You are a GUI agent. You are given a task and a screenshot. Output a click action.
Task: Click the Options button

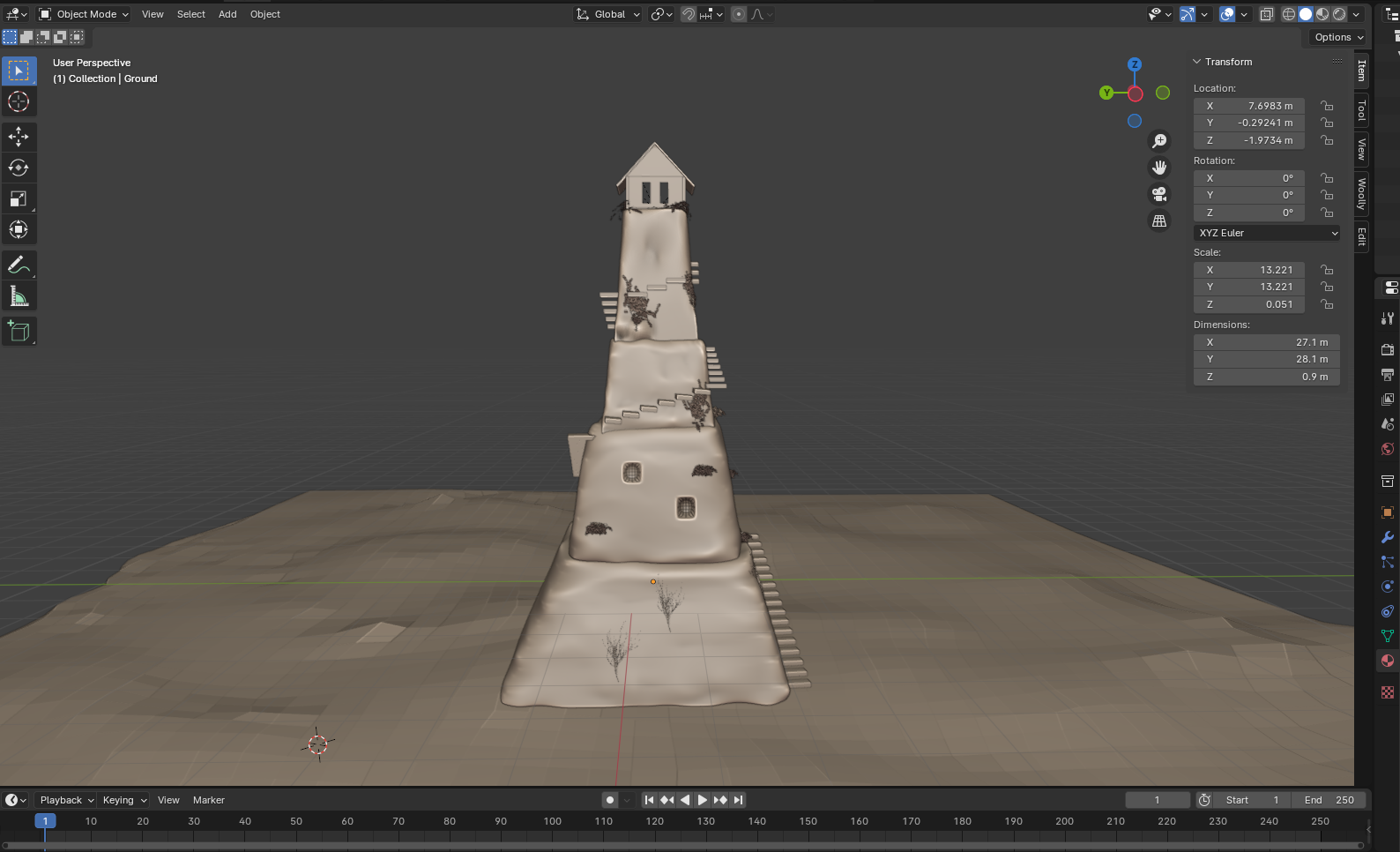[1337, 37]
